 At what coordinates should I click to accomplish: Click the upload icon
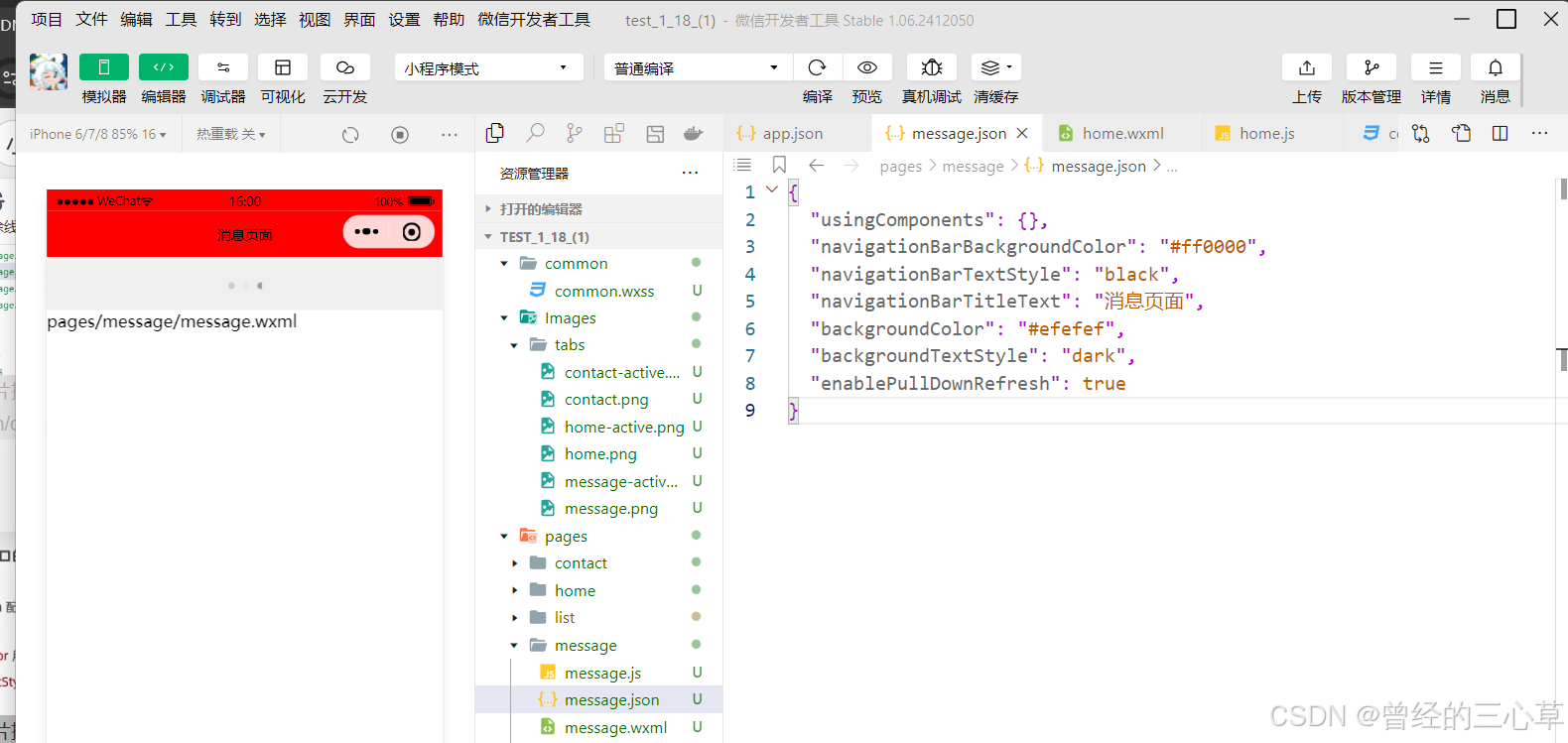point(1307,67)
